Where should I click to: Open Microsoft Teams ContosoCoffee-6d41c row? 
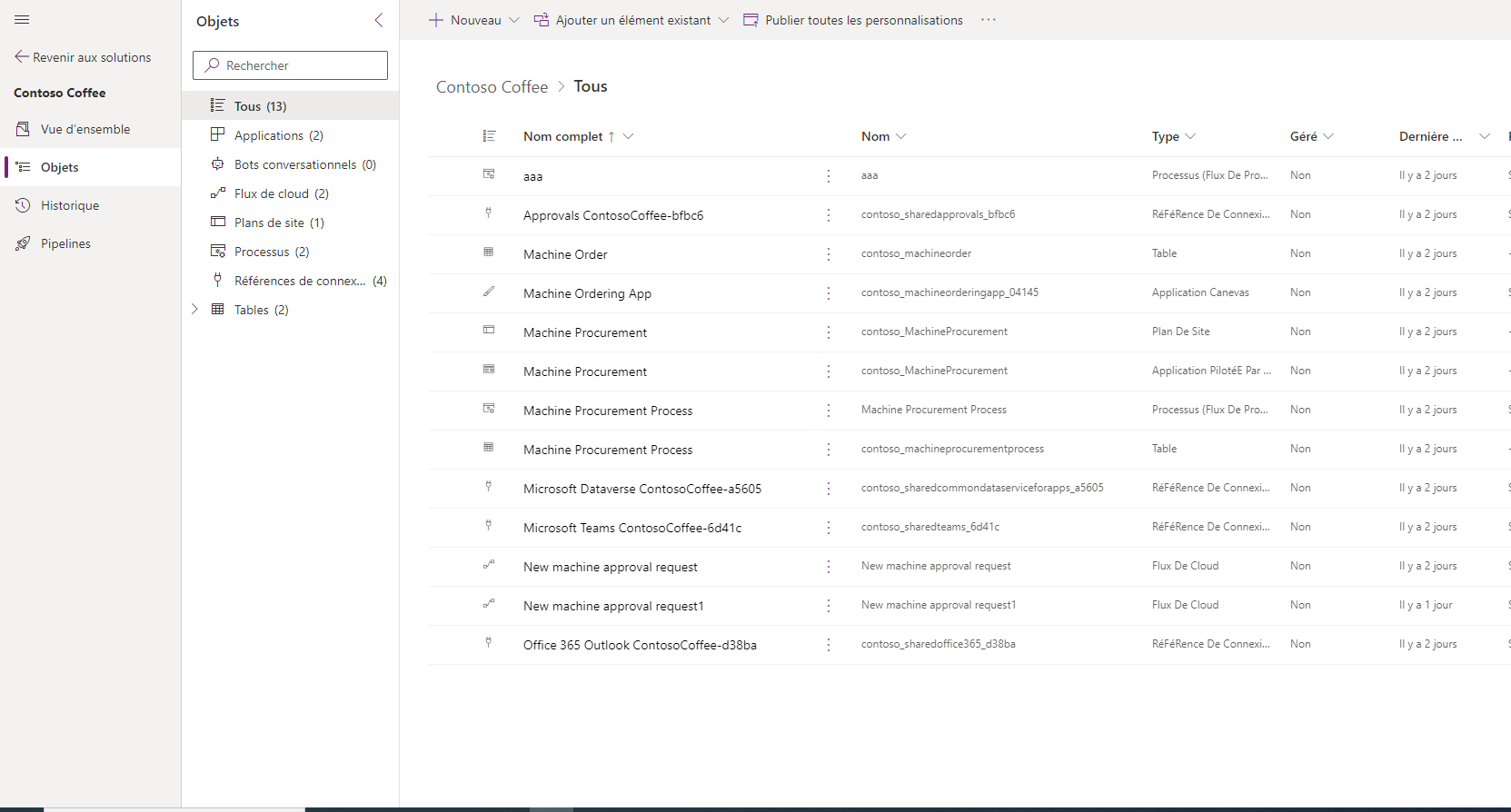point(632,528)
